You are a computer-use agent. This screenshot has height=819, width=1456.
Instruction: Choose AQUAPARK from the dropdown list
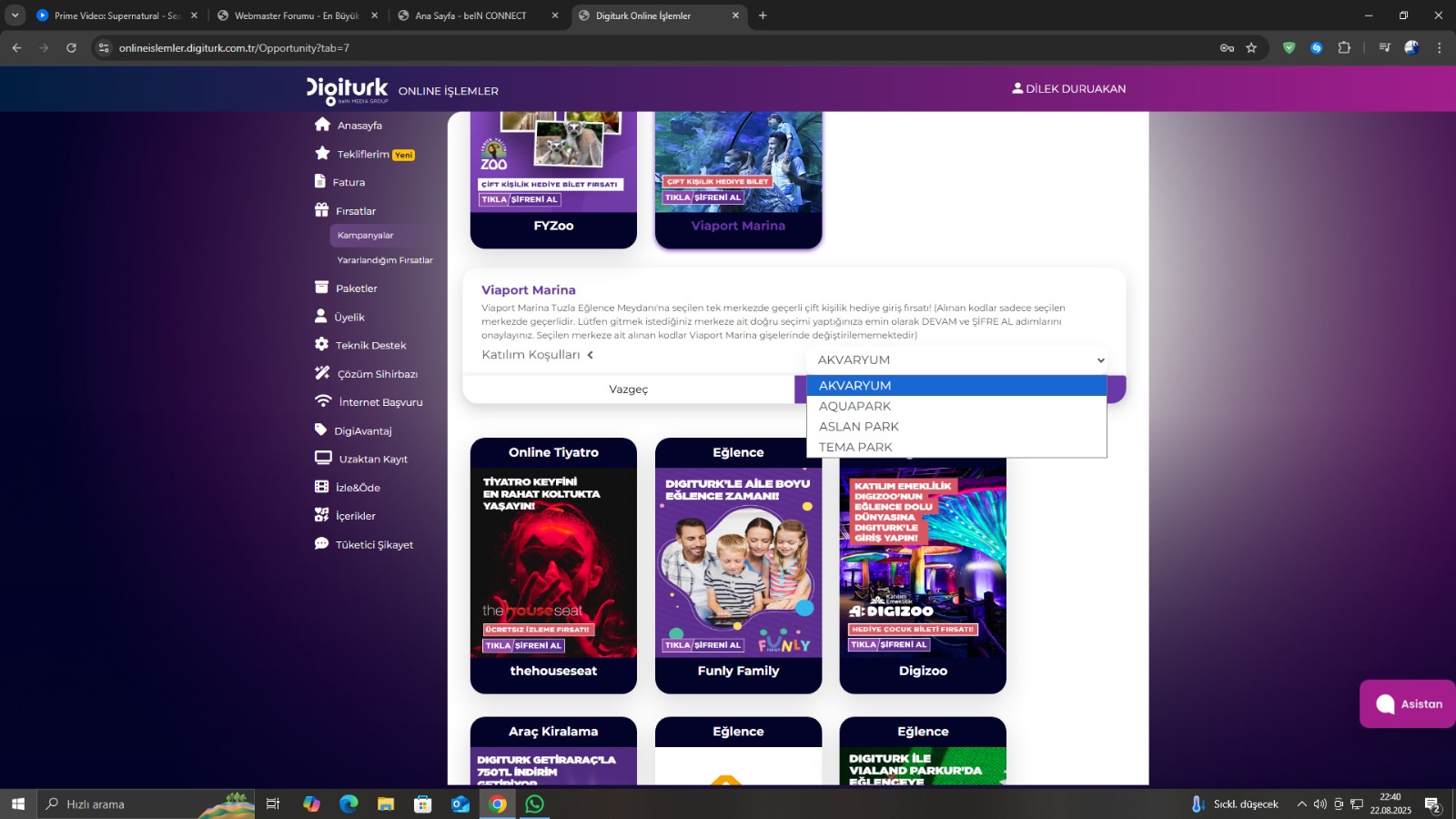pyautogui.click(x=956, y=406)
